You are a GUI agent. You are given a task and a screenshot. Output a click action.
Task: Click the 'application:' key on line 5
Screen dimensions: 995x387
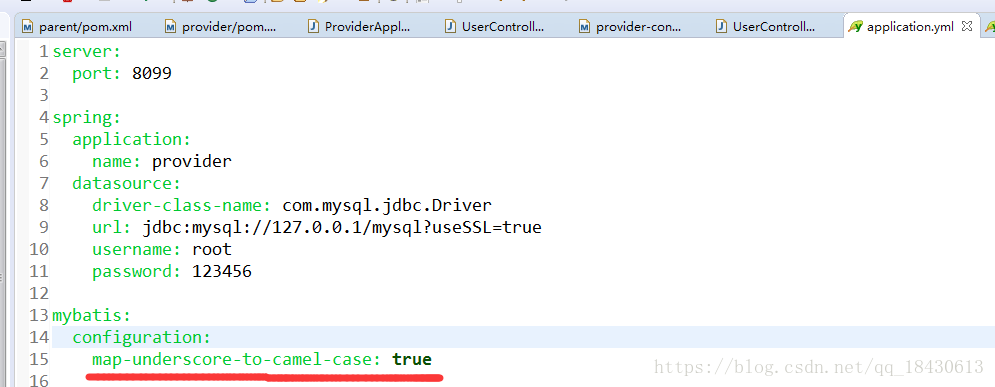(x=131, y=139)
